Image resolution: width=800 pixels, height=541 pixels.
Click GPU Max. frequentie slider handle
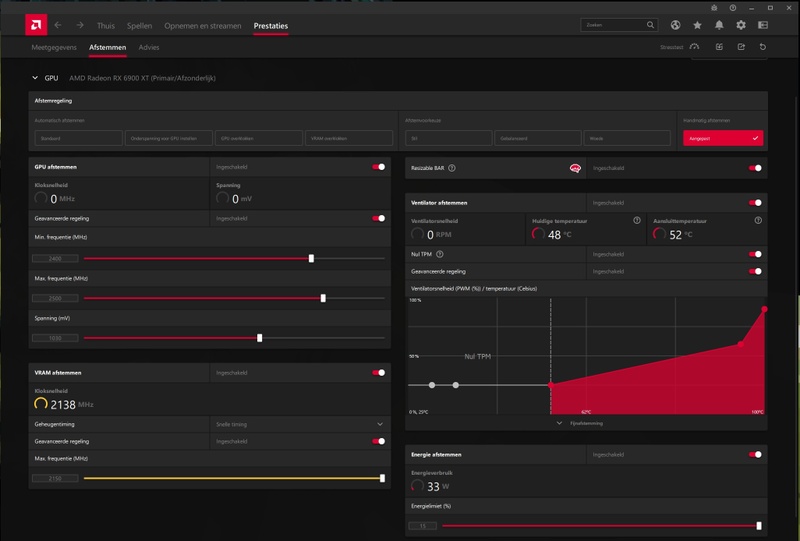click(x=323, y=298)
